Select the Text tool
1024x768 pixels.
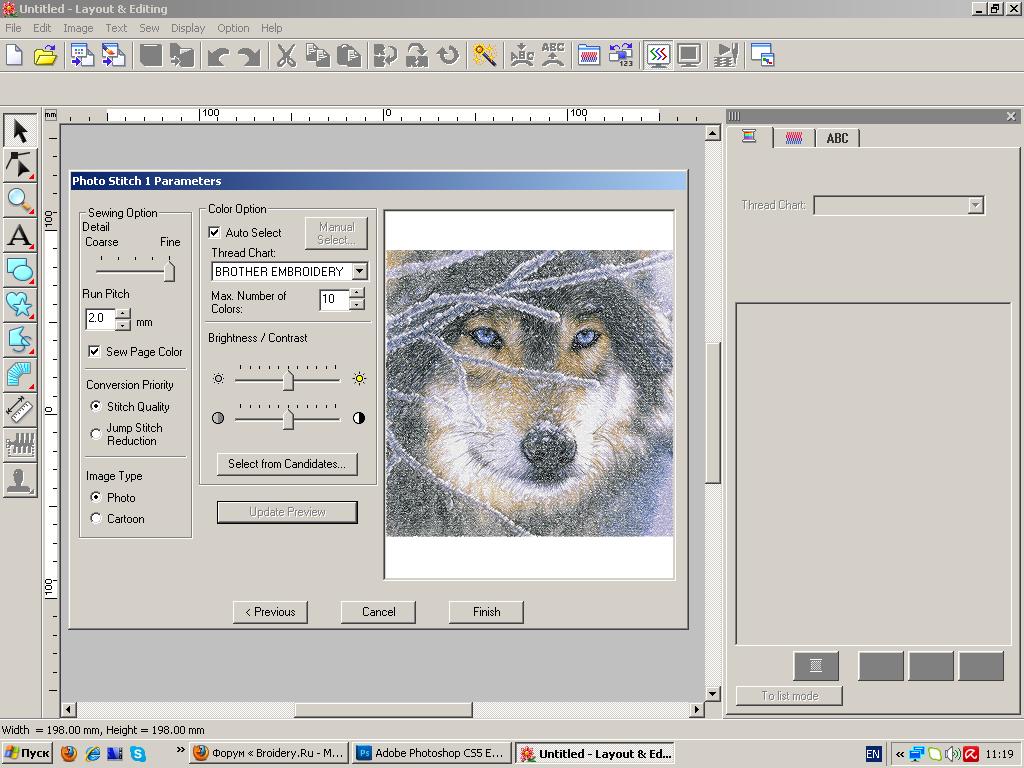pos(20,236)
